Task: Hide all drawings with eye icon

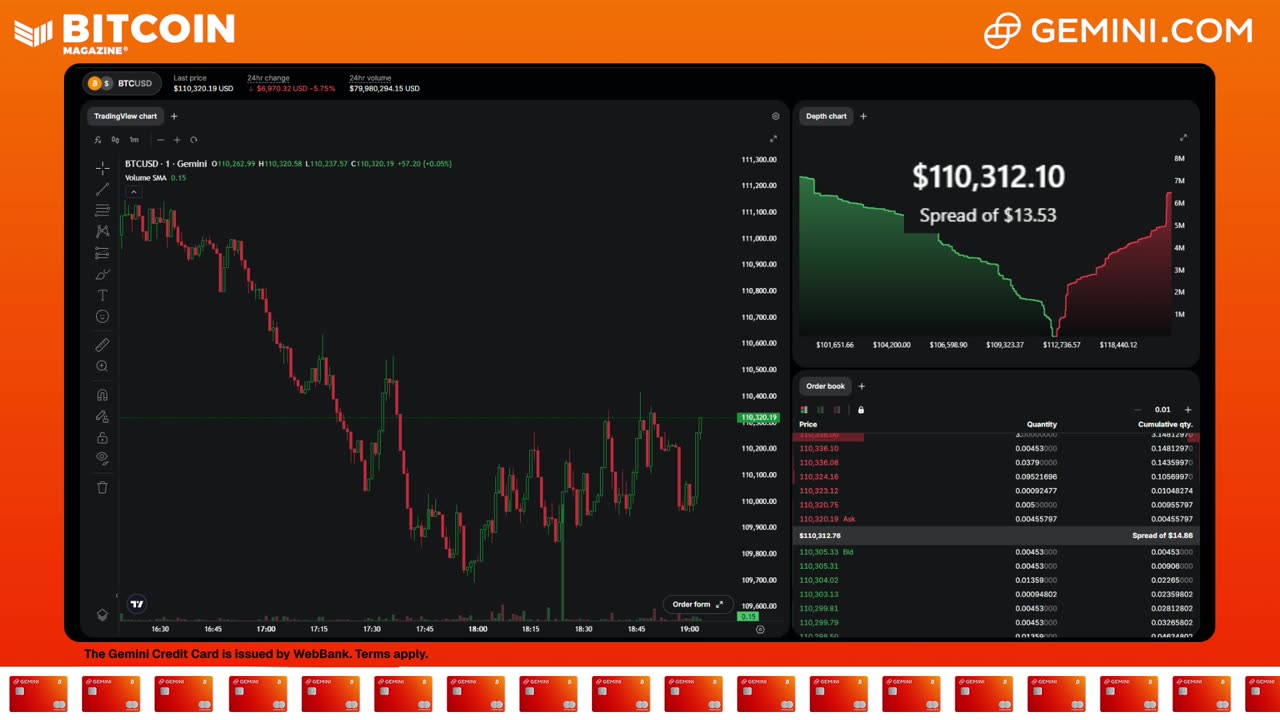Action: tap(102, 458)
